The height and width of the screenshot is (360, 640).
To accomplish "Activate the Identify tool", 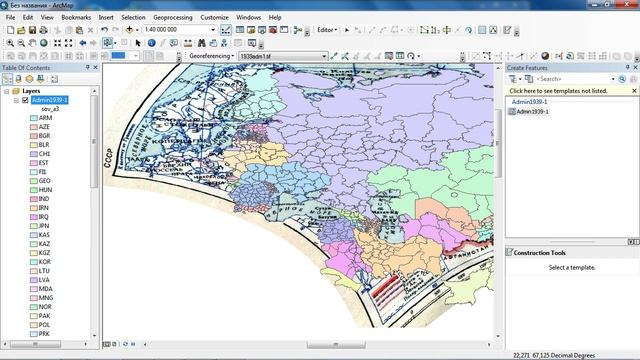I will coord(151,43).
